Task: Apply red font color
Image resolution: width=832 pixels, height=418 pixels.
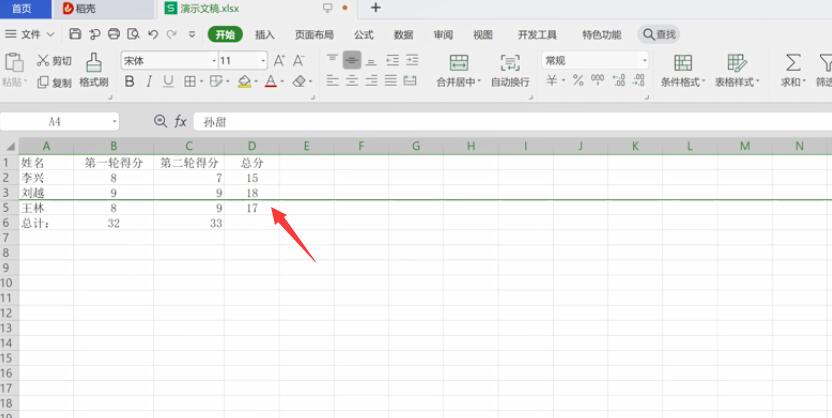Action: point(271,81)
